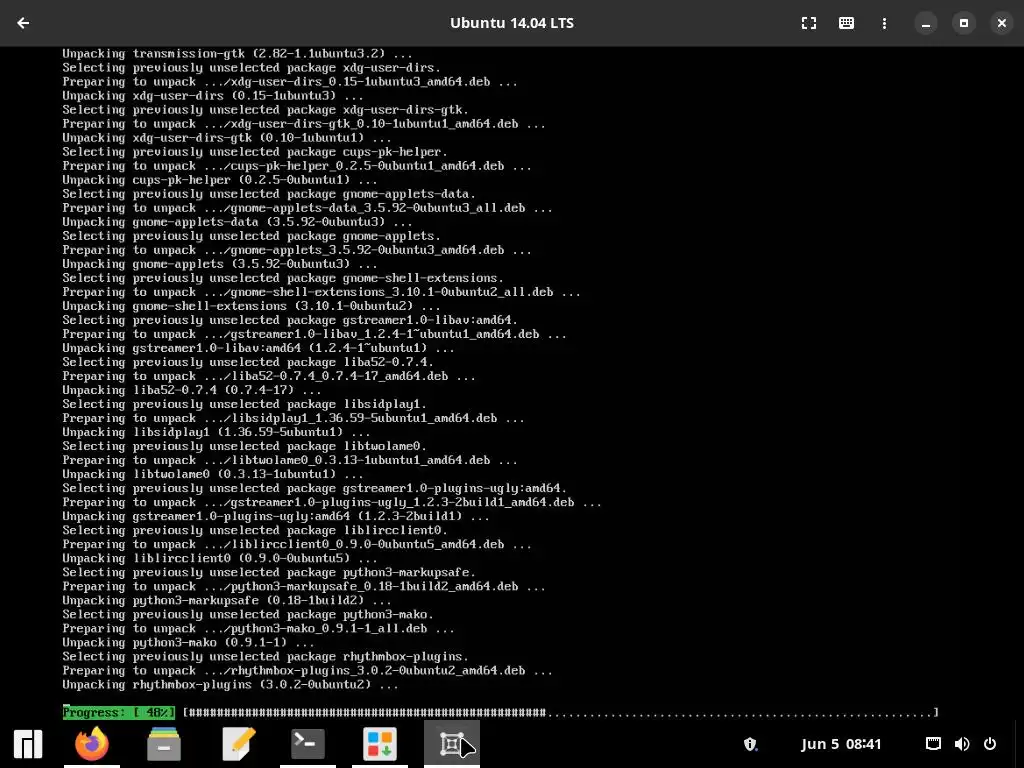This screenshot has height=768, width=1024.
Task: Click 'Unpacking transmission-gtk' line
Action: 237,54
